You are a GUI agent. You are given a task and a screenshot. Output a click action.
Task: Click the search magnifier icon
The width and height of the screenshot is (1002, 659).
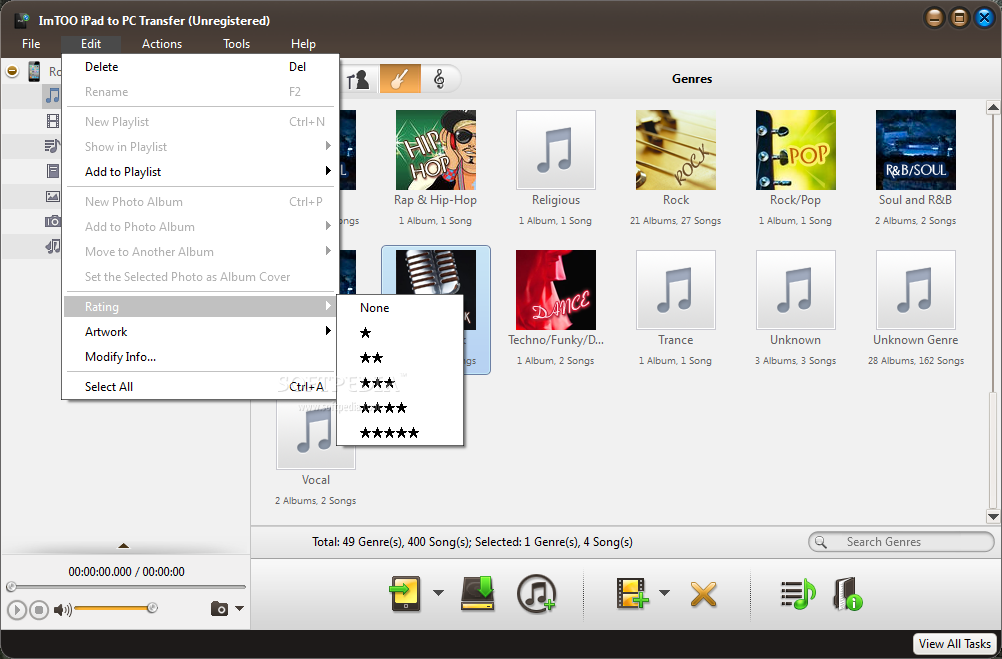821,542
